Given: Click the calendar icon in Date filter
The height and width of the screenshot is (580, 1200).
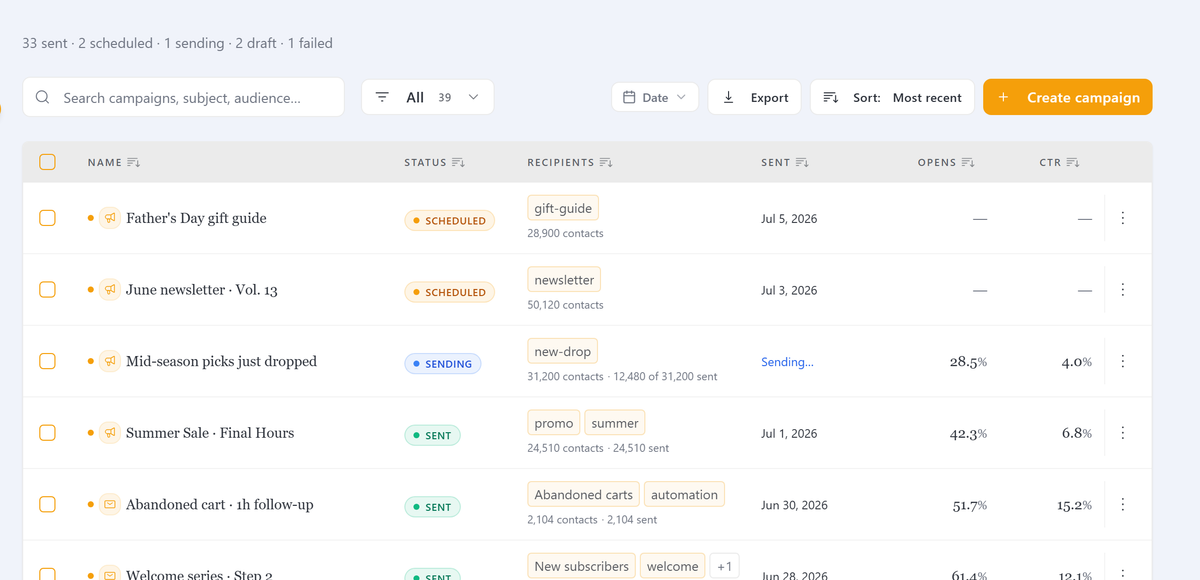Looking at the screenshot, I should pyautogui.click(x=629, y=98).
